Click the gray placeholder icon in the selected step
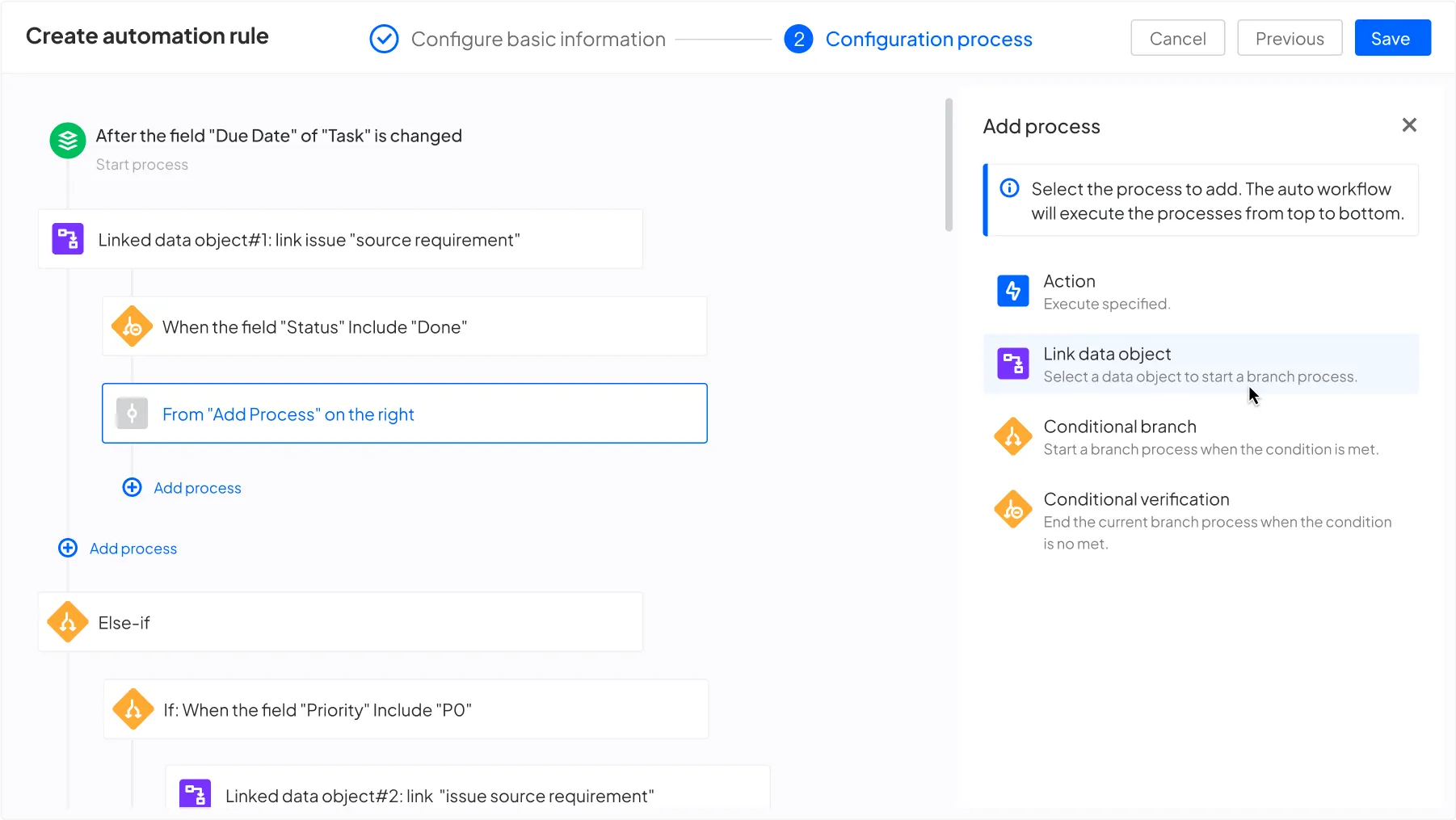 point(132,414)
